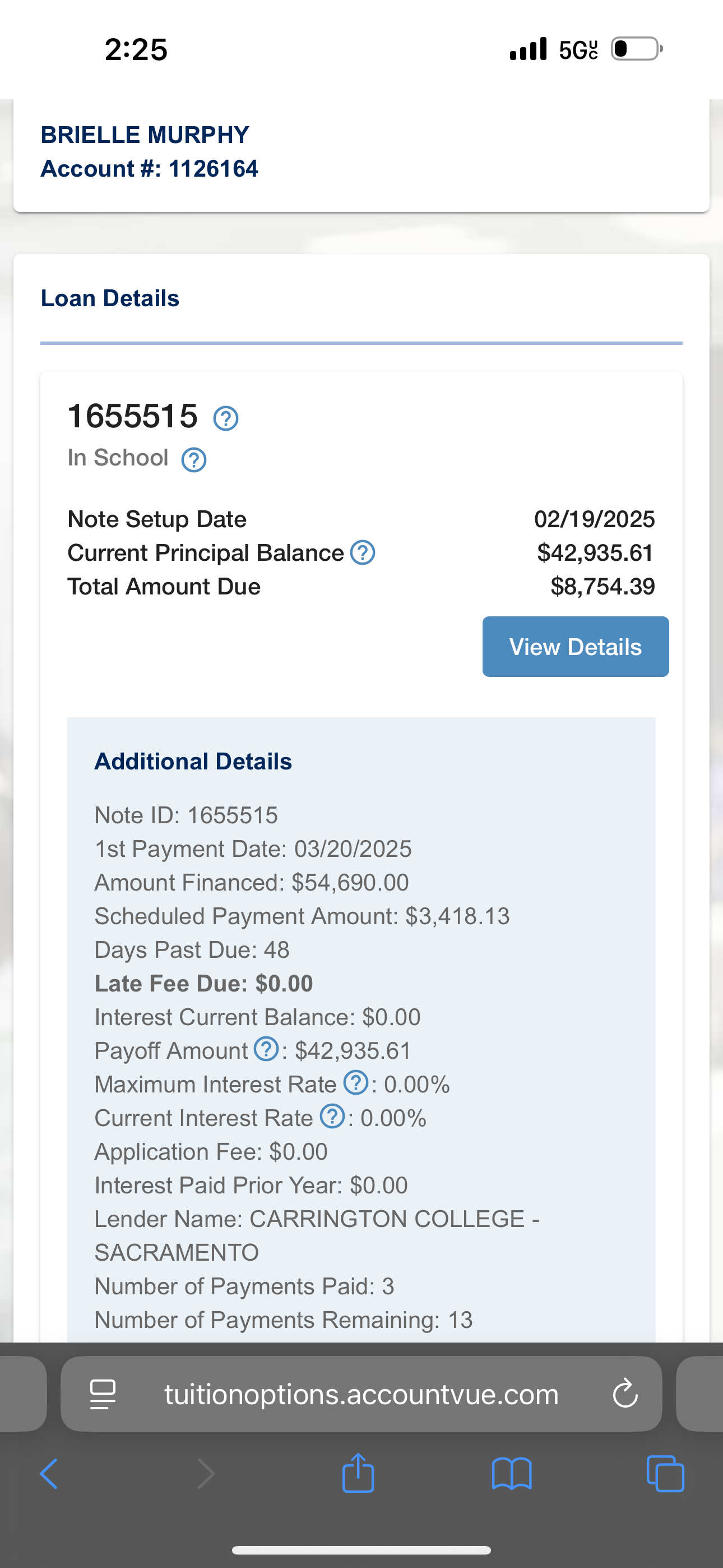
Task: Tap the Payoff Amount help icon
Action: pyautogui.click(x=266, y=1049)
